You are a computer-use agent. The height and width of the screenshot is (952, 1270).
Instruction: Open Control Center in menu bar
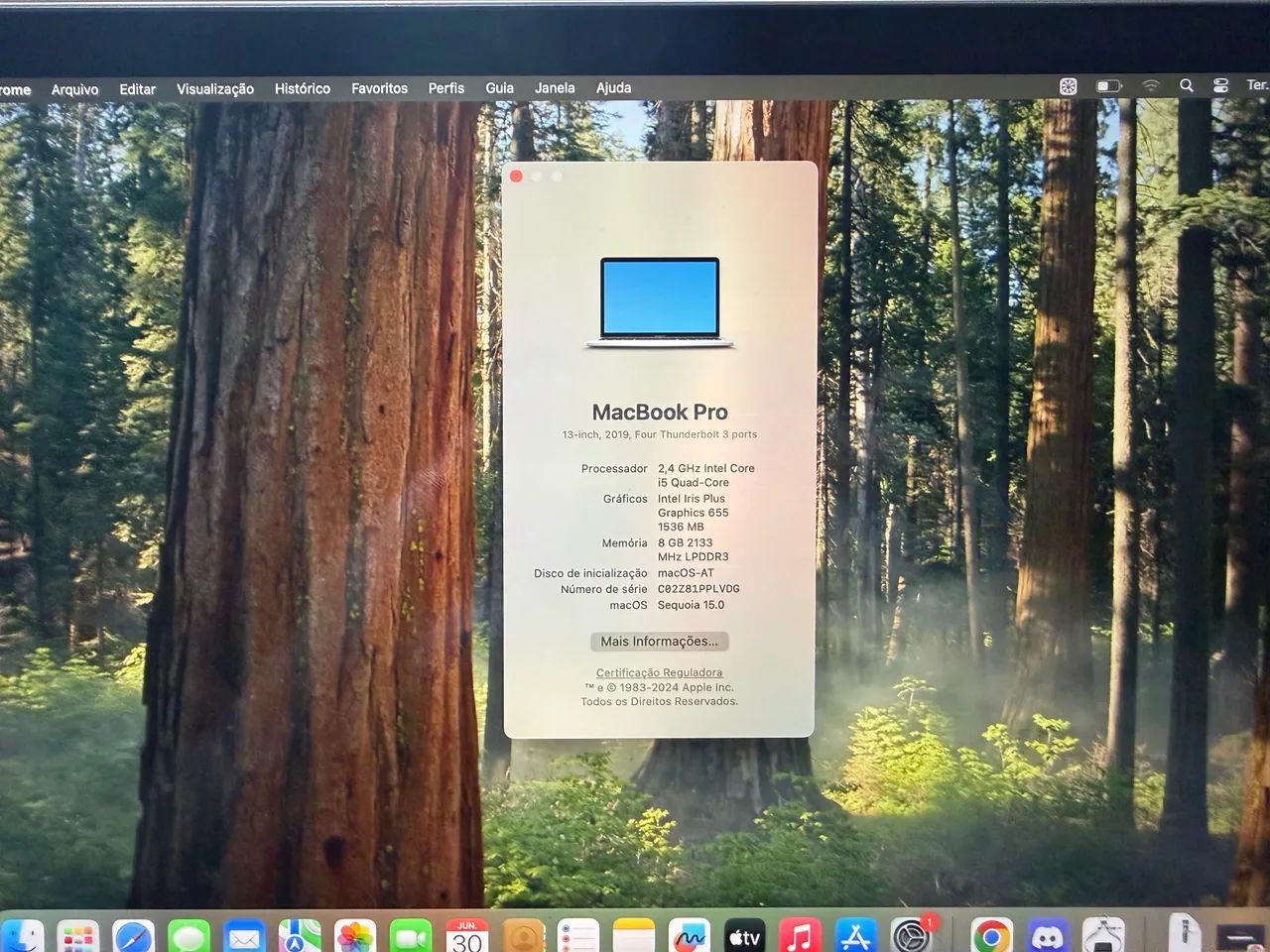coord(1220,86)
